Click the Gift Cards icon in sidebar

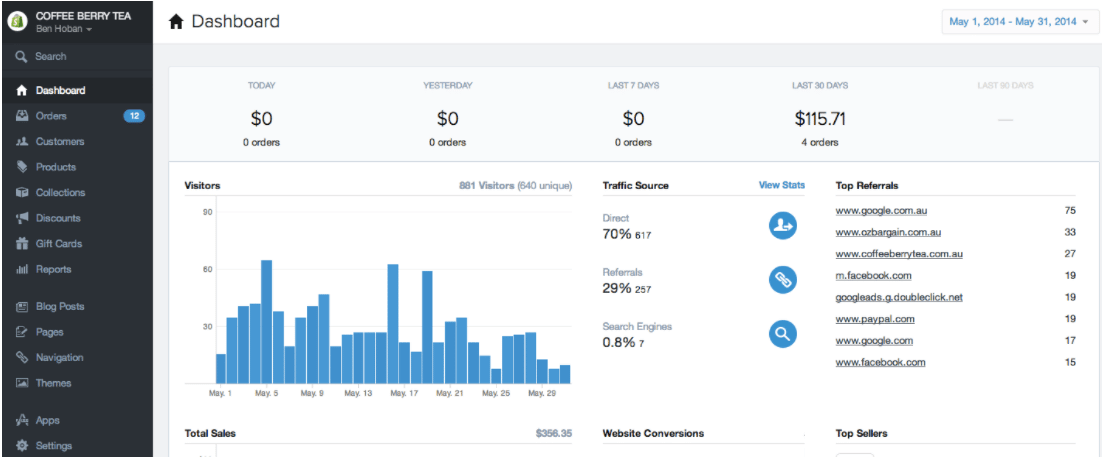[21, 244]
